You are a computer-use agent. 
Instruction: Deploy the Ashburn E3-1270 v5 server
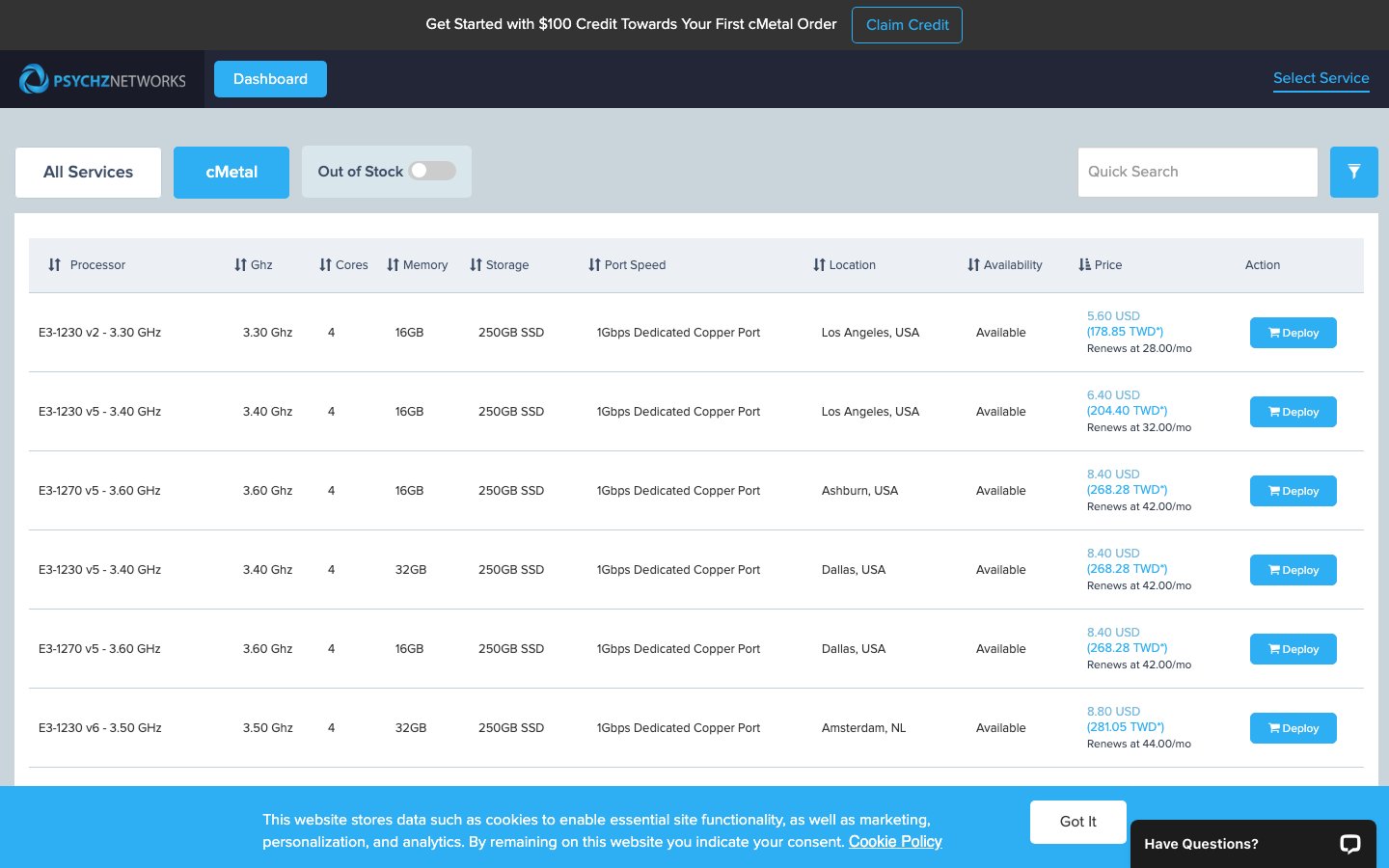click(1294, 491)
